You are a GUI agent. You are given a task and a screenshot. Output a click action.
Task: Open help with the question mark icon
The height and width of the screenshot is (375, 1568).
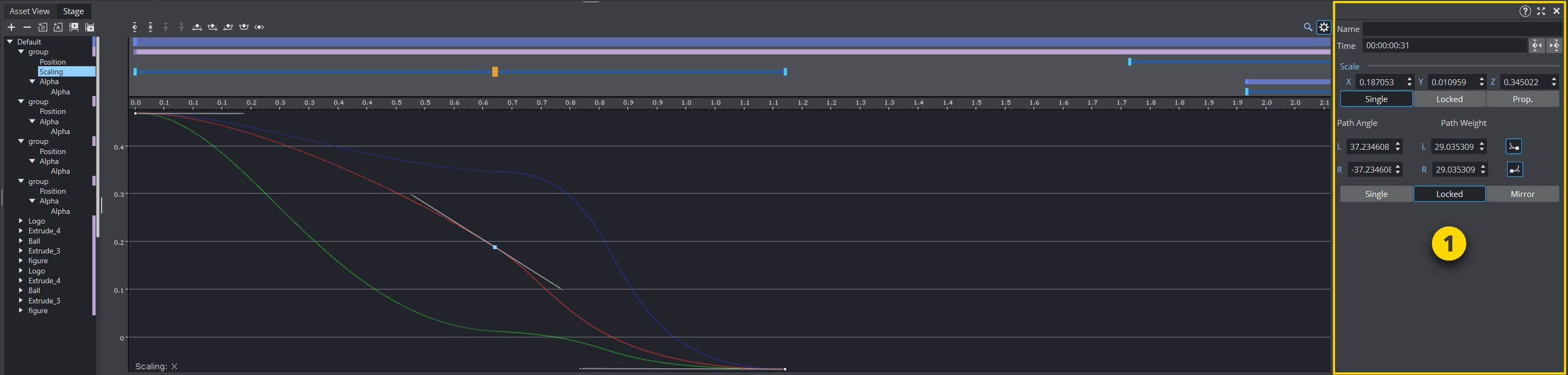click(x=1525, y=11)
